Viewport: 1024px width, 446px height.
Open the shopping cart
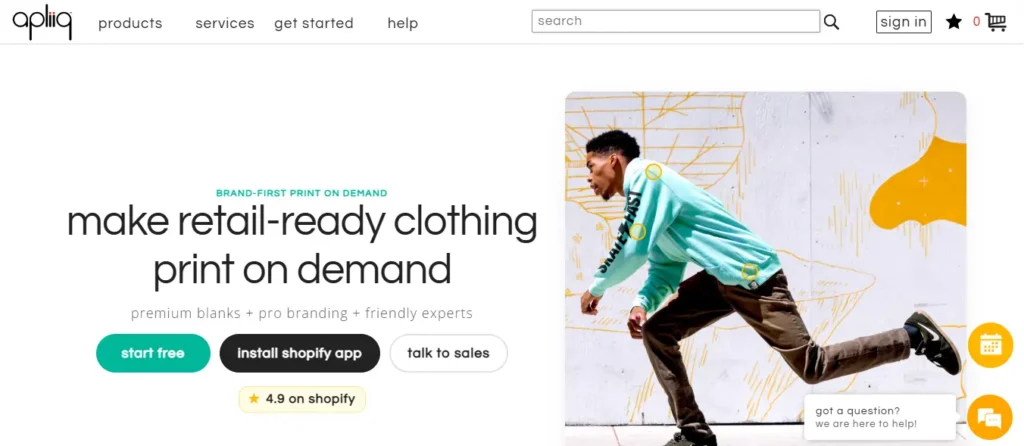coord(995,22)
